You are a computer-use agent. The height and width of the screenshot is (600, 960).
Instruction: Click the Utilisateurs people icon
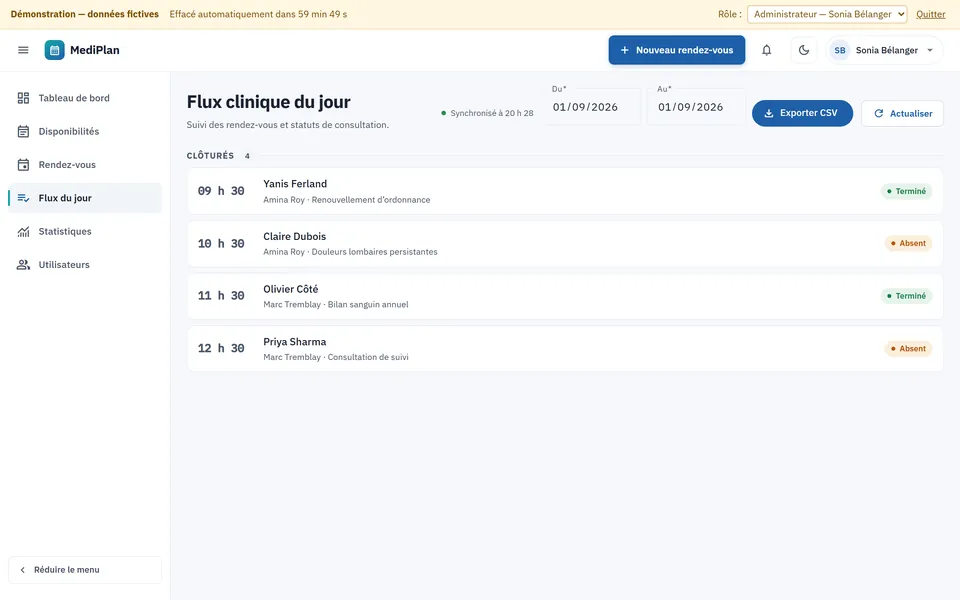click(23, 264)
